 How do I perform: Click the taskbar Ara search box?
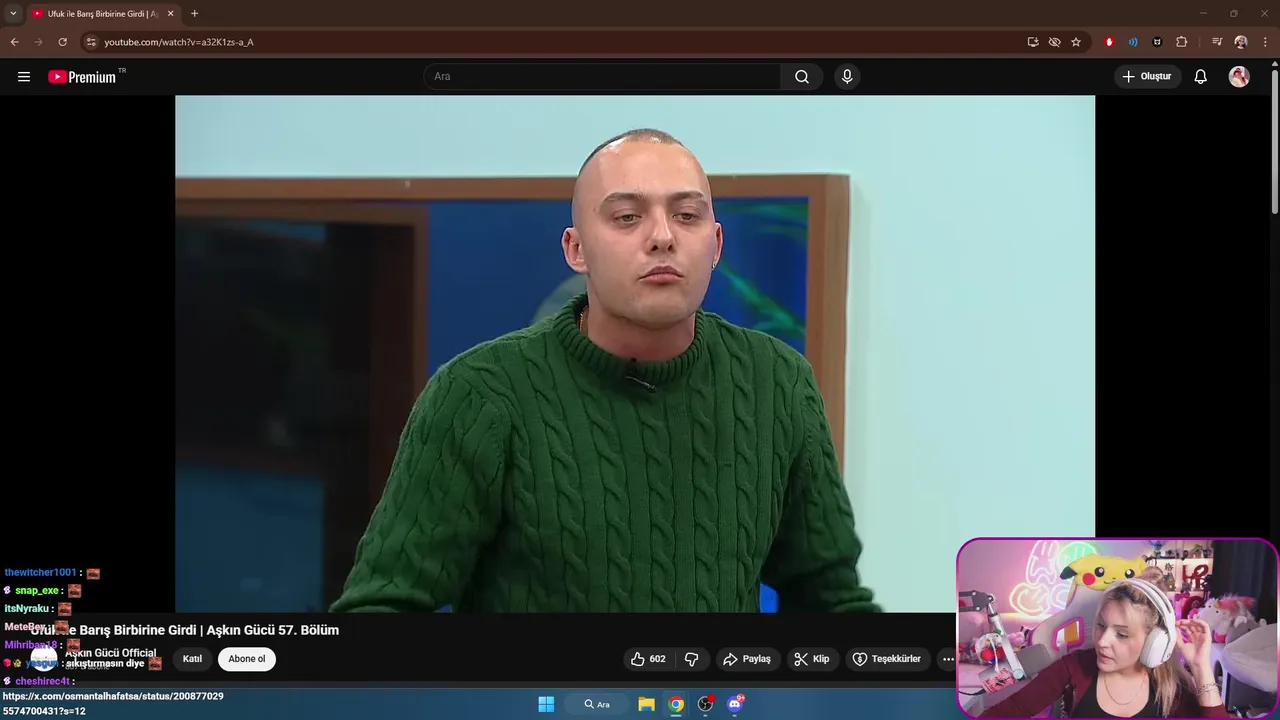pyautogui.click(x=597, y=704)
